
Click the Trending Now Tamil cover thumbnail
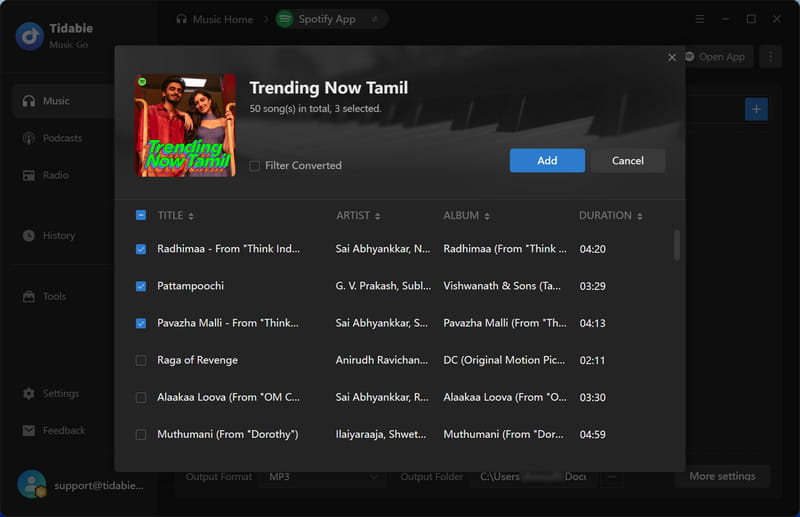click(186, 126)
